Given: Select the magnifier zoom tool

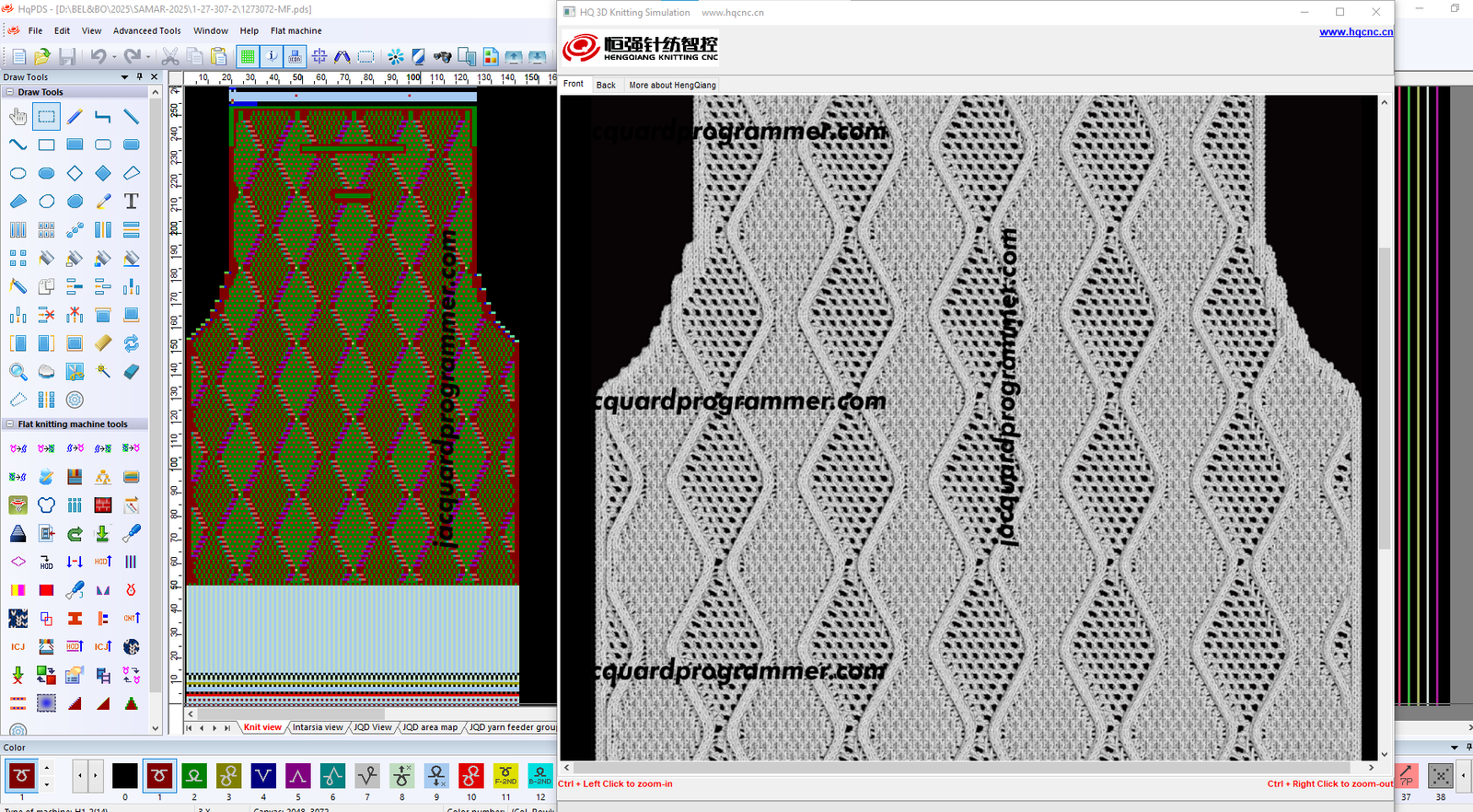Looking at the screenshot, I should [x=17, y=371].
